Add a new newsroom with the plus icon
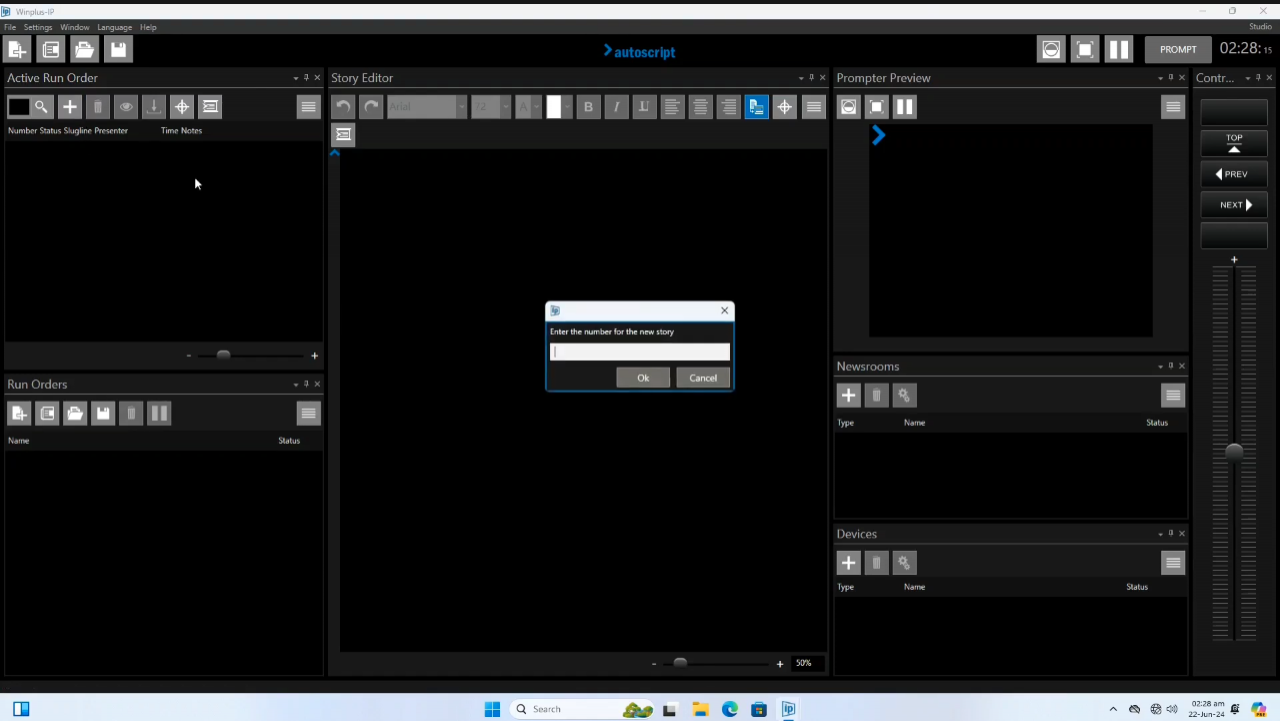Viewport: 1280px width, 721px height. tap(848, 395)
